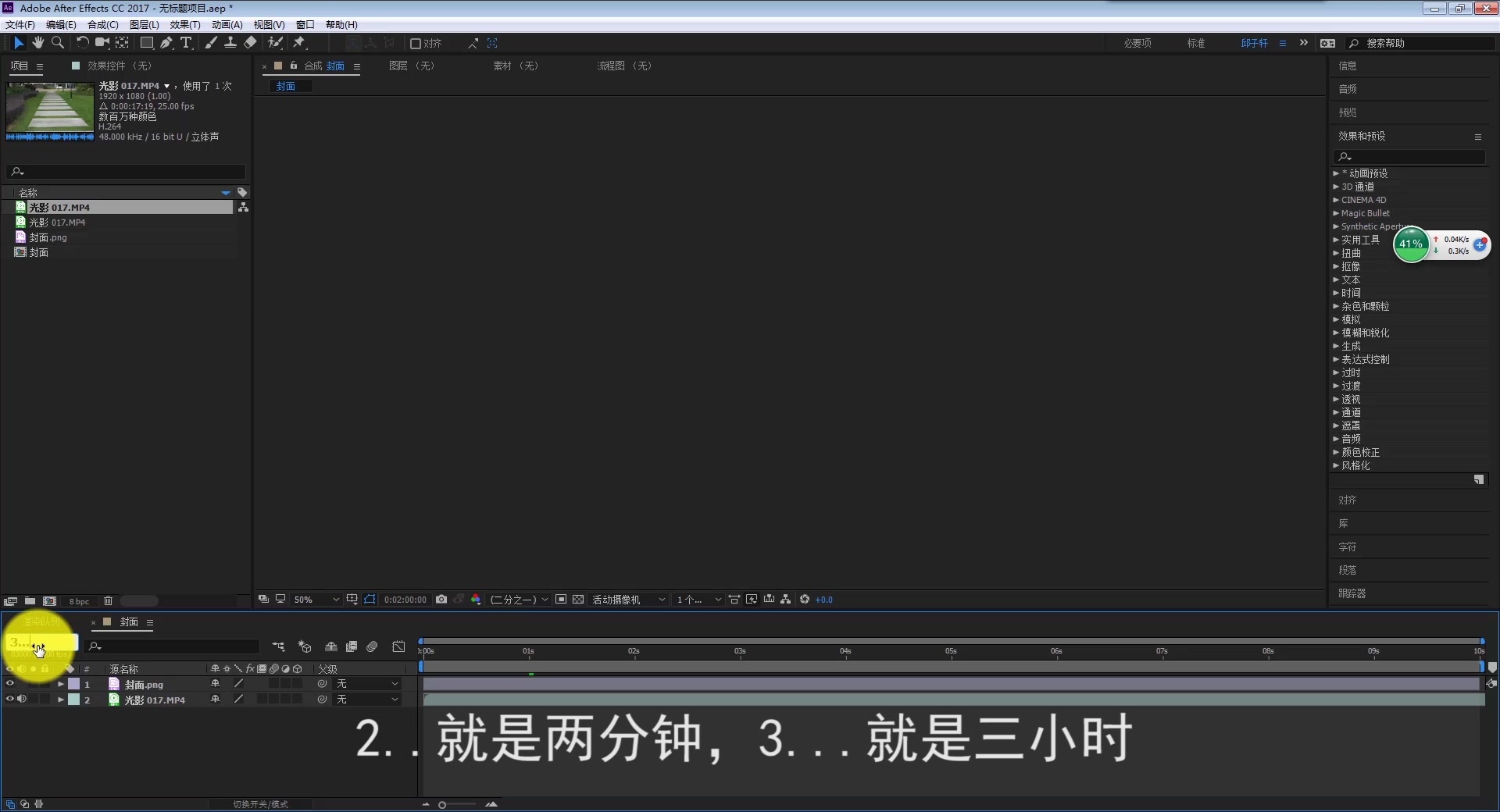Open parent dropdown for 封面.png layer
This screenshot has width=1500, height=812.
pos(367,684)
